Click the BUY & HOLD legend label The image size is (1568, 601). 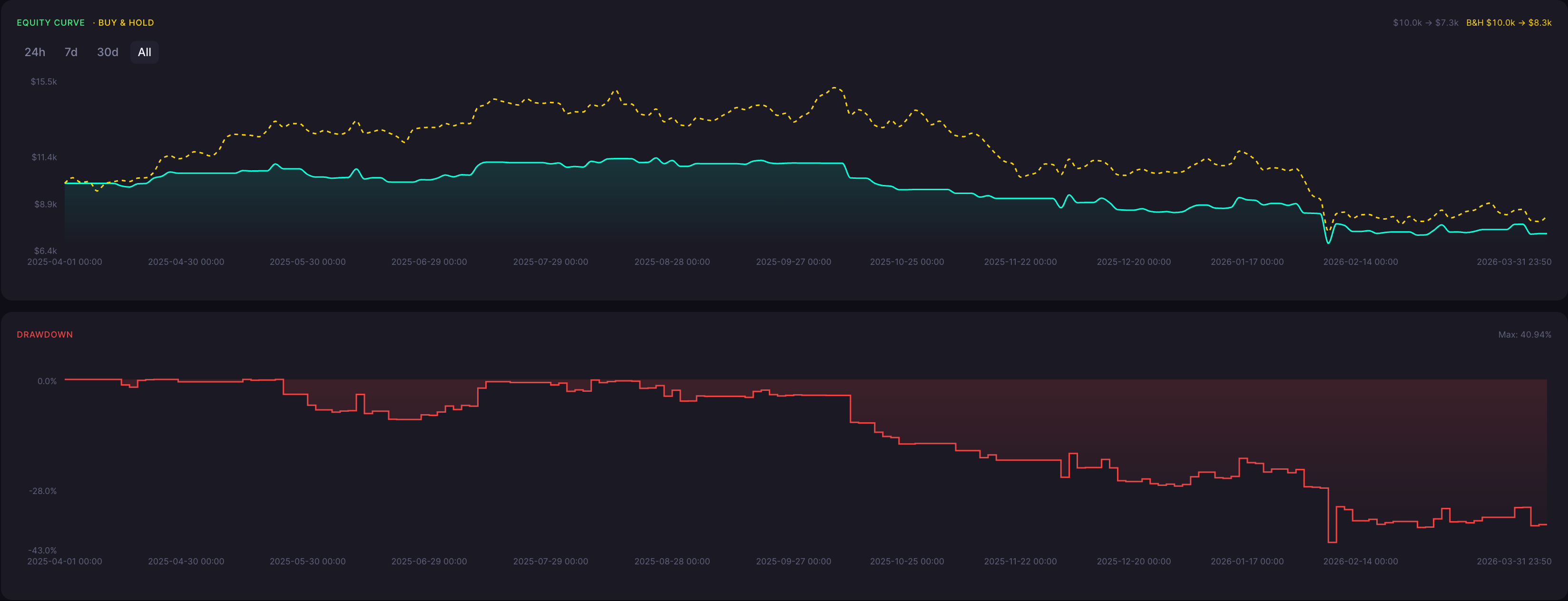click(126, 22)
